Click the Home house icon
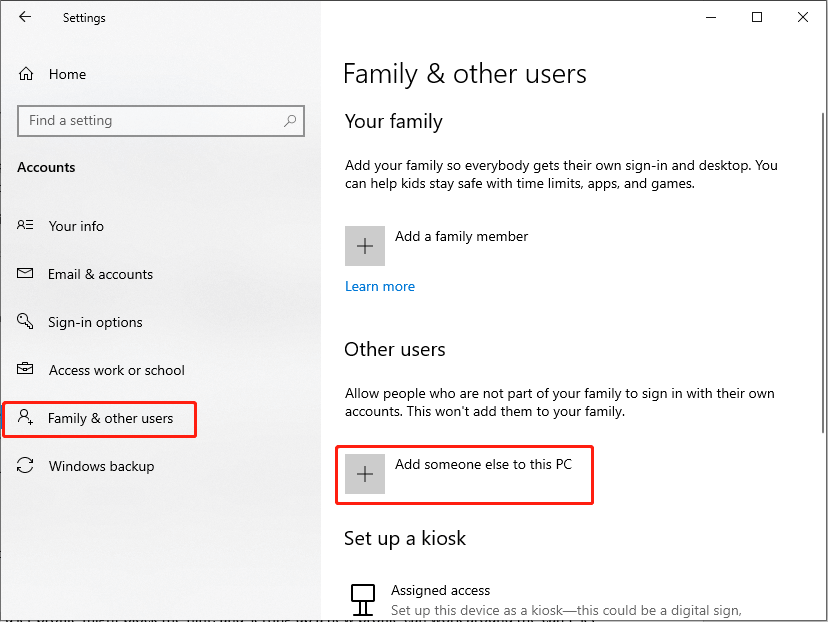 [25, 73]
